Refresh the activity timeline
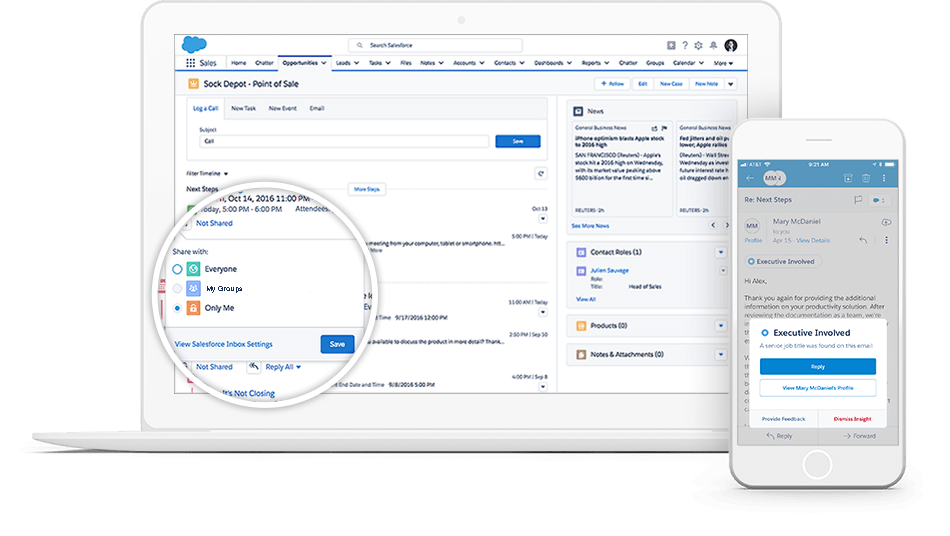 pyautogui.click(x=541, y=174)
